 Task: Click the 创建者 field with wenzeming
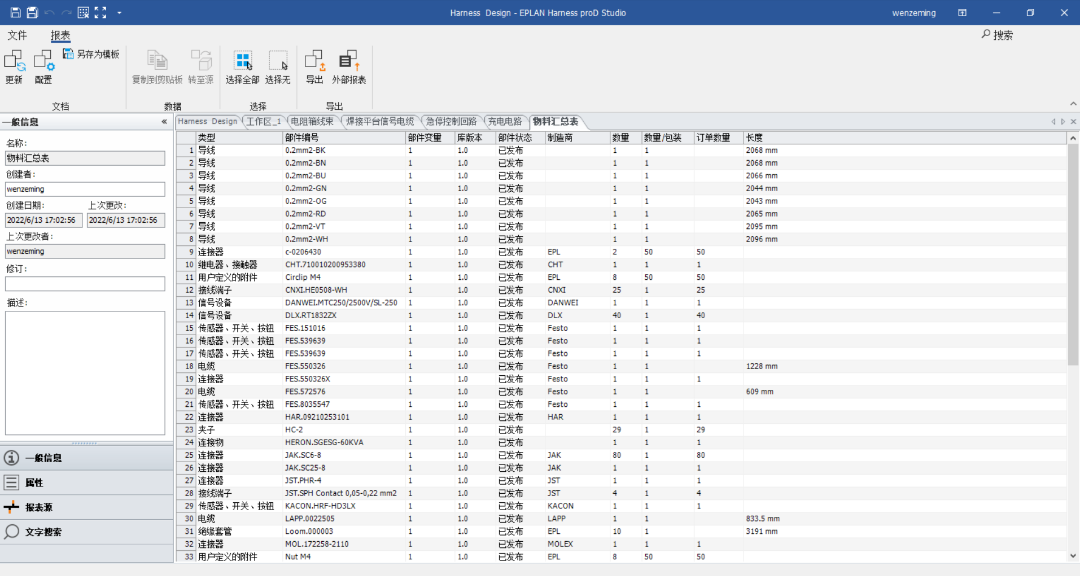85,189
